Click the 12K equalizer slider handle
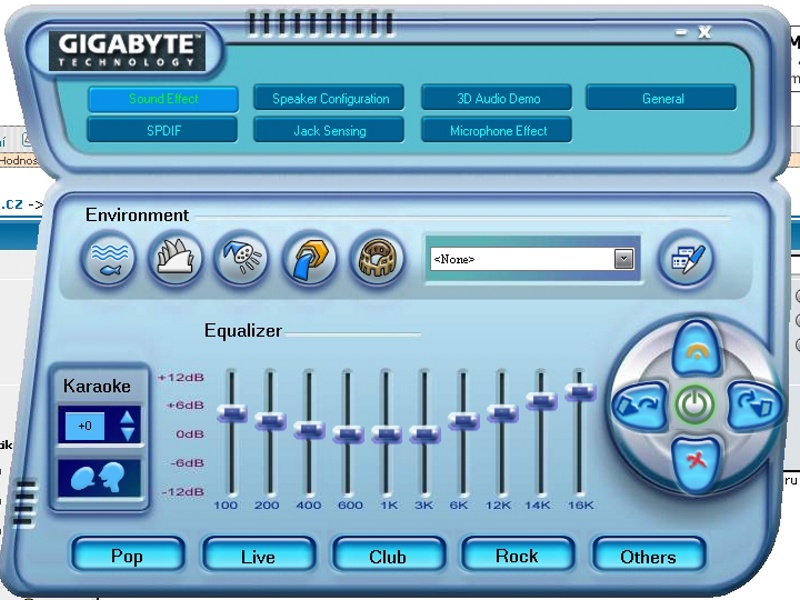The height and width of the screenshot is (600, 800). [x=502, y=412]
